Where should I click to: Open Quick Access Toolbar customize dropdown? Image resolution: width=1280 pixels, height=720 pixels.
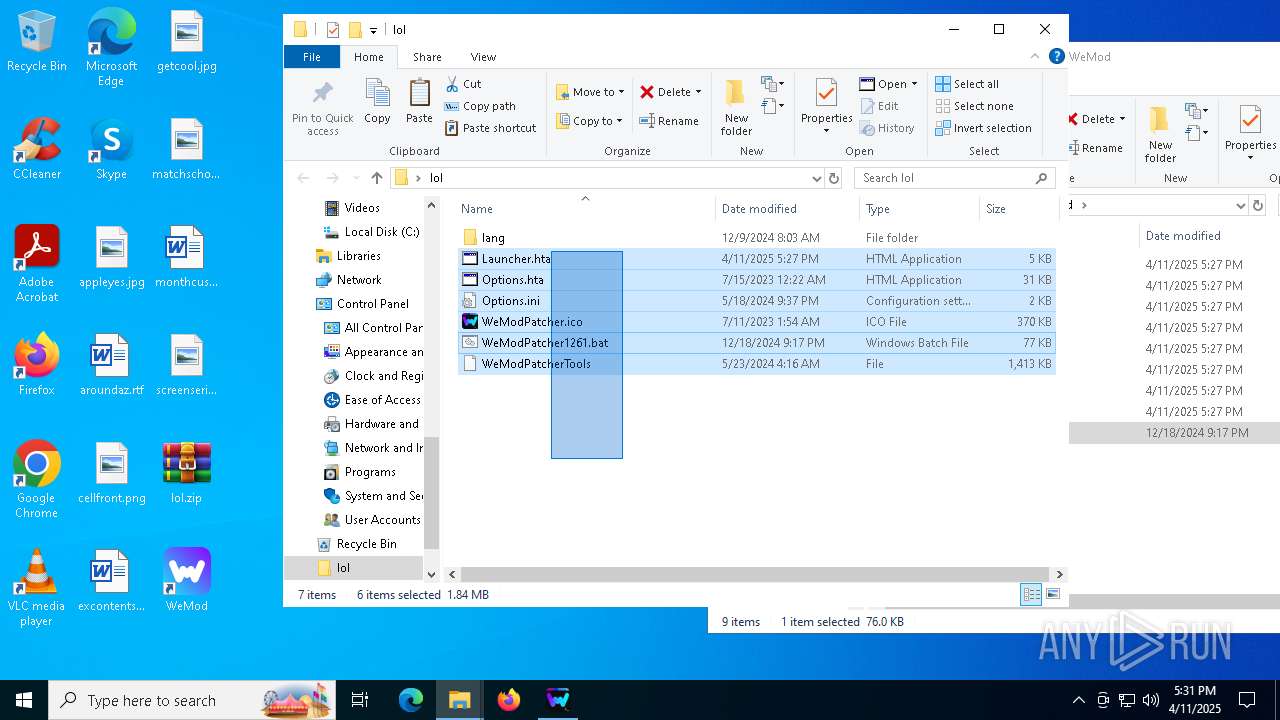(x=373, y=30)
